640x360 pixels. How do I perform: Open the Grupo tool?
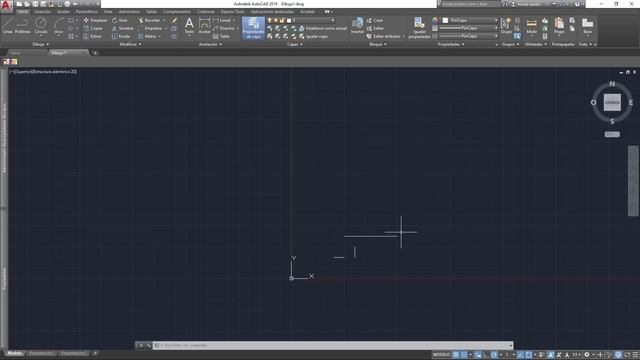tap(506, 26)
